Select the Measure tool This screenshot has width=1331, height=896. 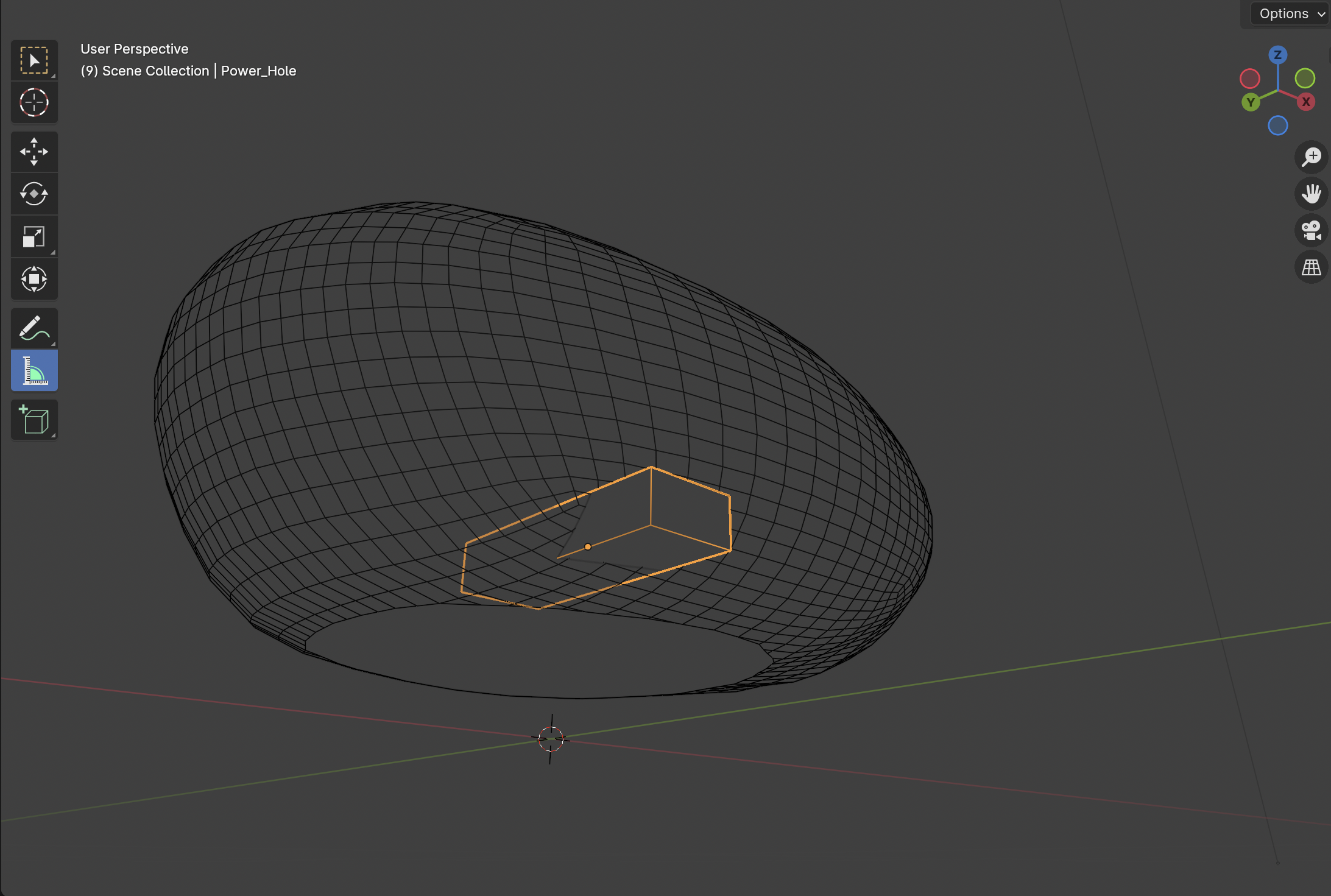click(34, 370)
